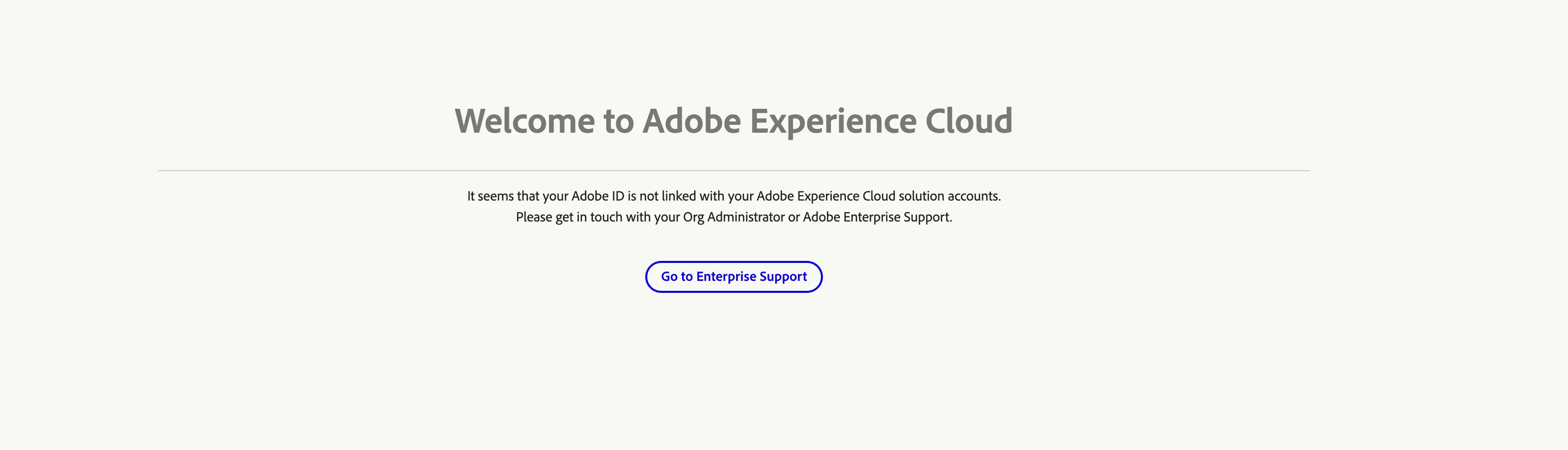This screenshot has height=450, width=1568.
Task: Click the words not linked in the message
Action: coord(667,197)
